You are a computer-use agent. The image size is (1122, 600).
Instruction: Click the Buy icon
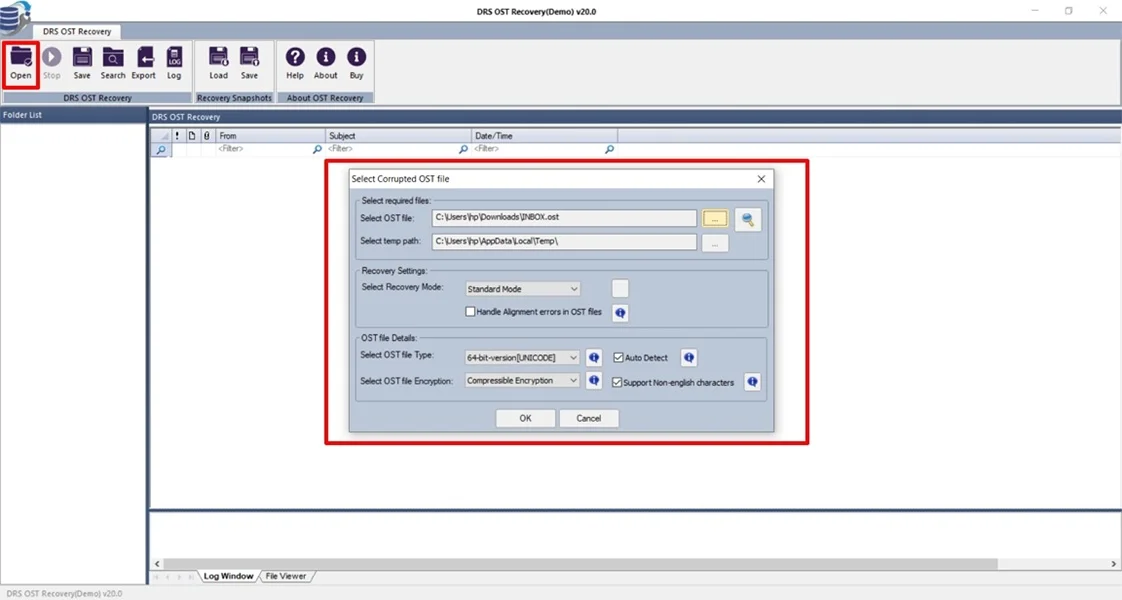pos(356,64)
